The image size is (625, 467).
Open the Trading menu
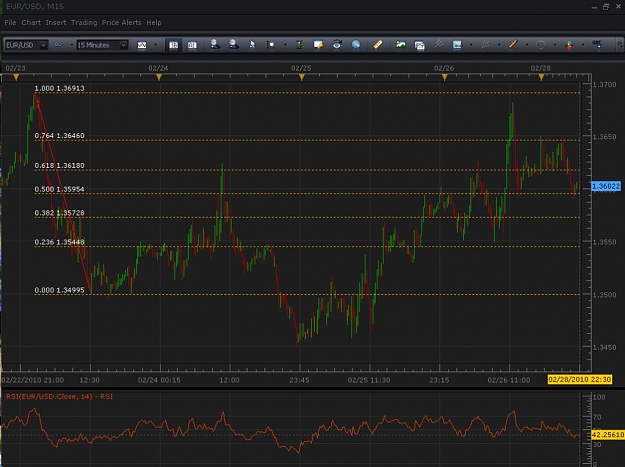tap(84, 23)
